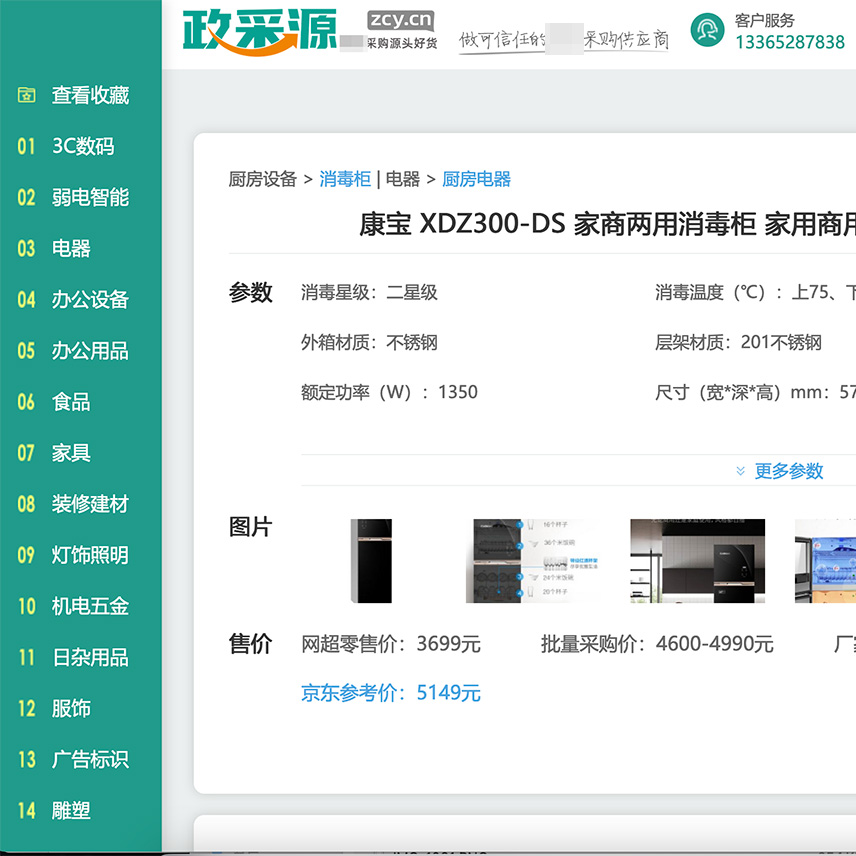Select the 3C数码 category
This screenshot has width=856, height=856.
[x=82, y=146]
